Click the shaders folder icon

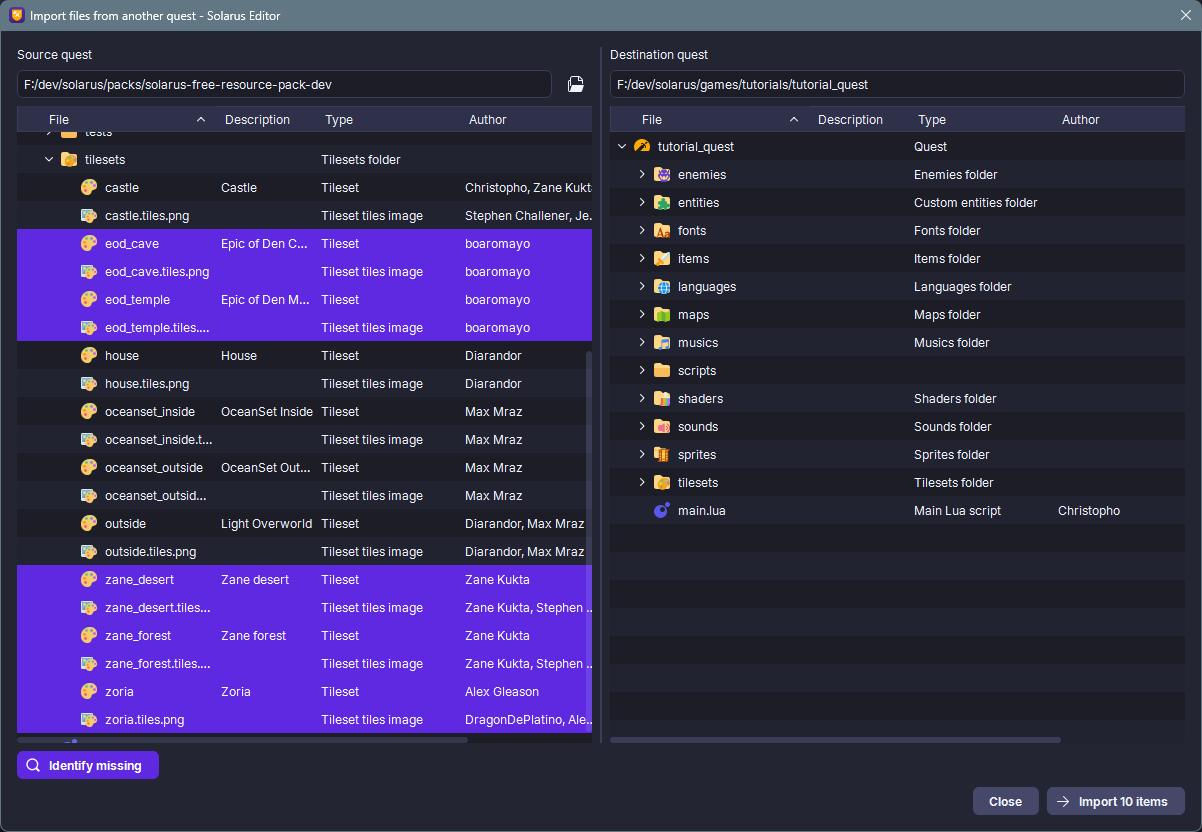(x=662, y=398)
